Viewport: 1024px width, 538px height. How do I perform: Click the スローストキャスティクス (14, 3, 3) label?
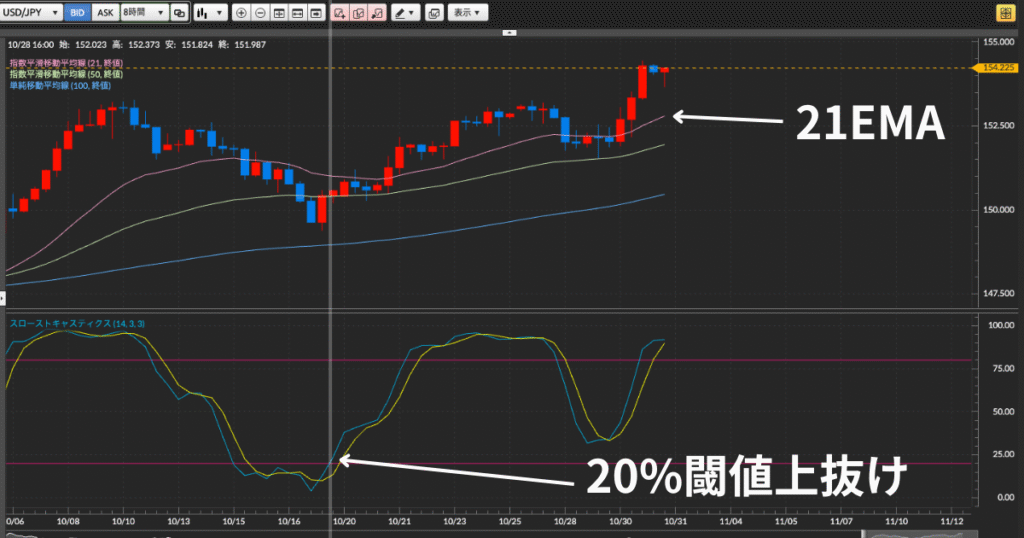point(77,324)
